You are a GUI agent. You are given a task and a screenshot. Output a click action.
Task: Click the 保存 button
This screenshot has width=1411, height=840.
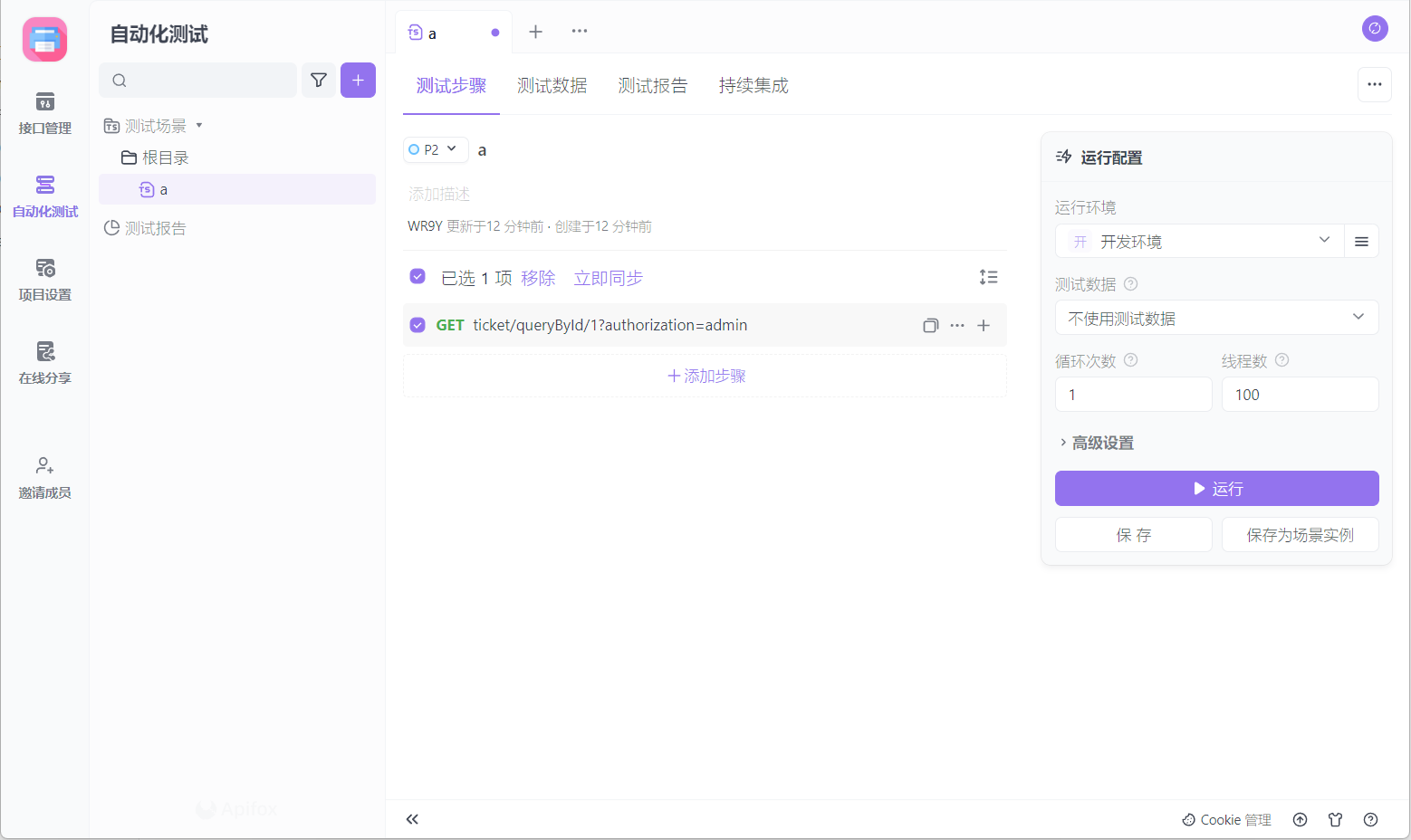pyautogui.click(x=1133, y=534)
